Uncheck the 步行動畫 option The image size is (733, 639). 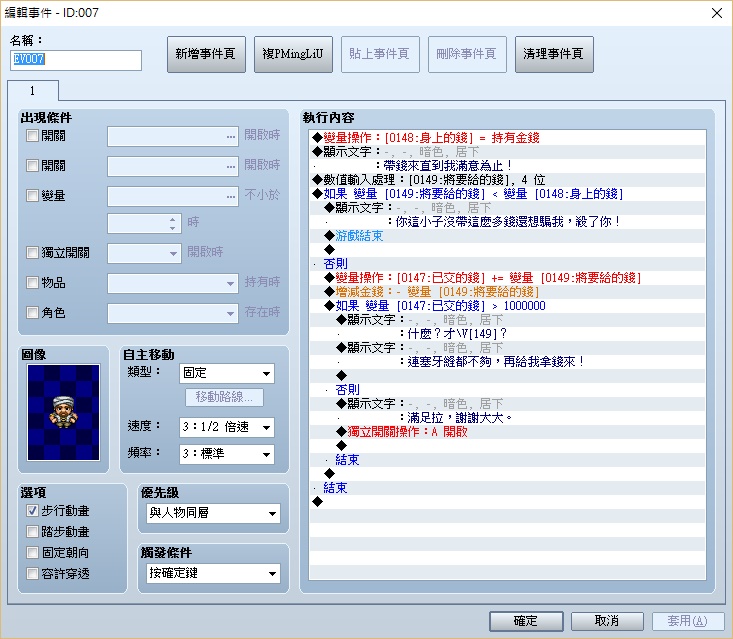32,511
